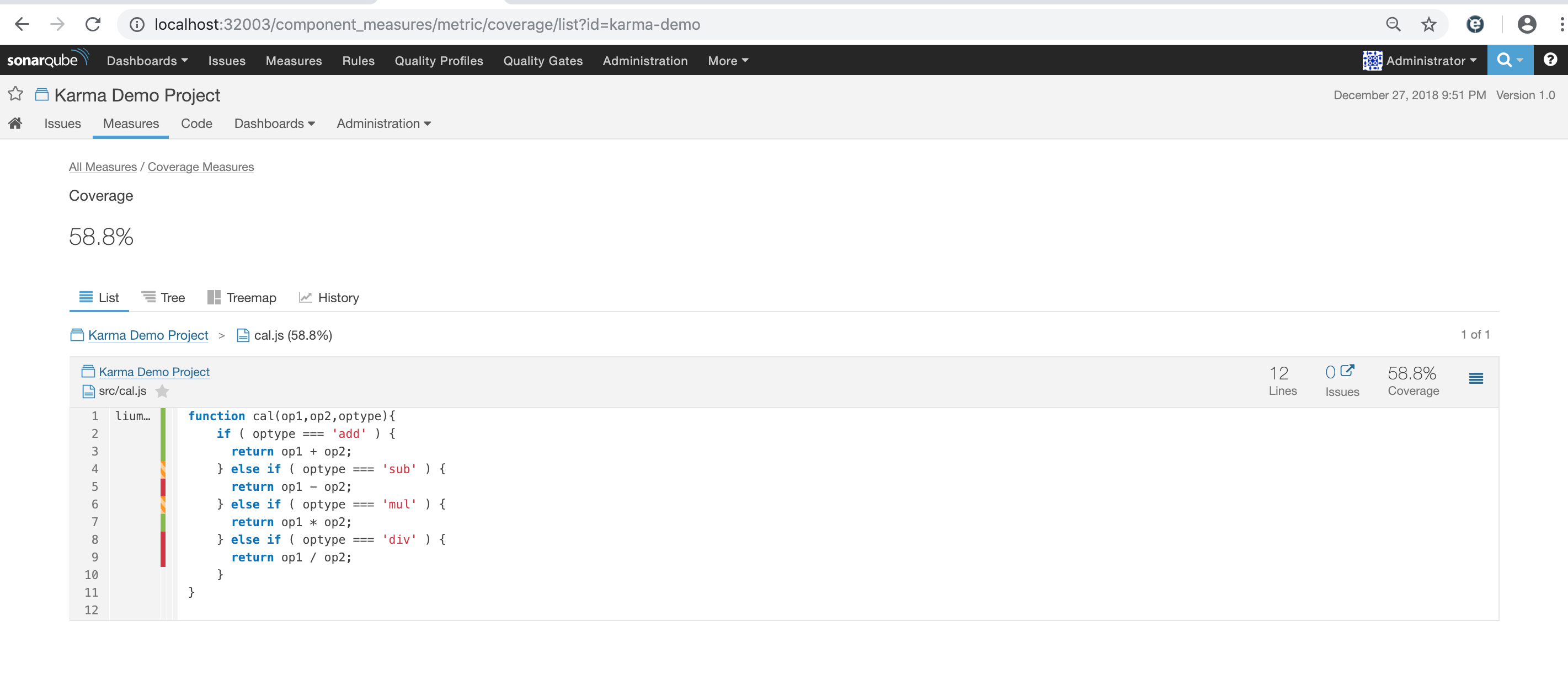Screen dimensions: 1568x675
Task: Click the red coverage marker on line 9
Action: point(163,558)
